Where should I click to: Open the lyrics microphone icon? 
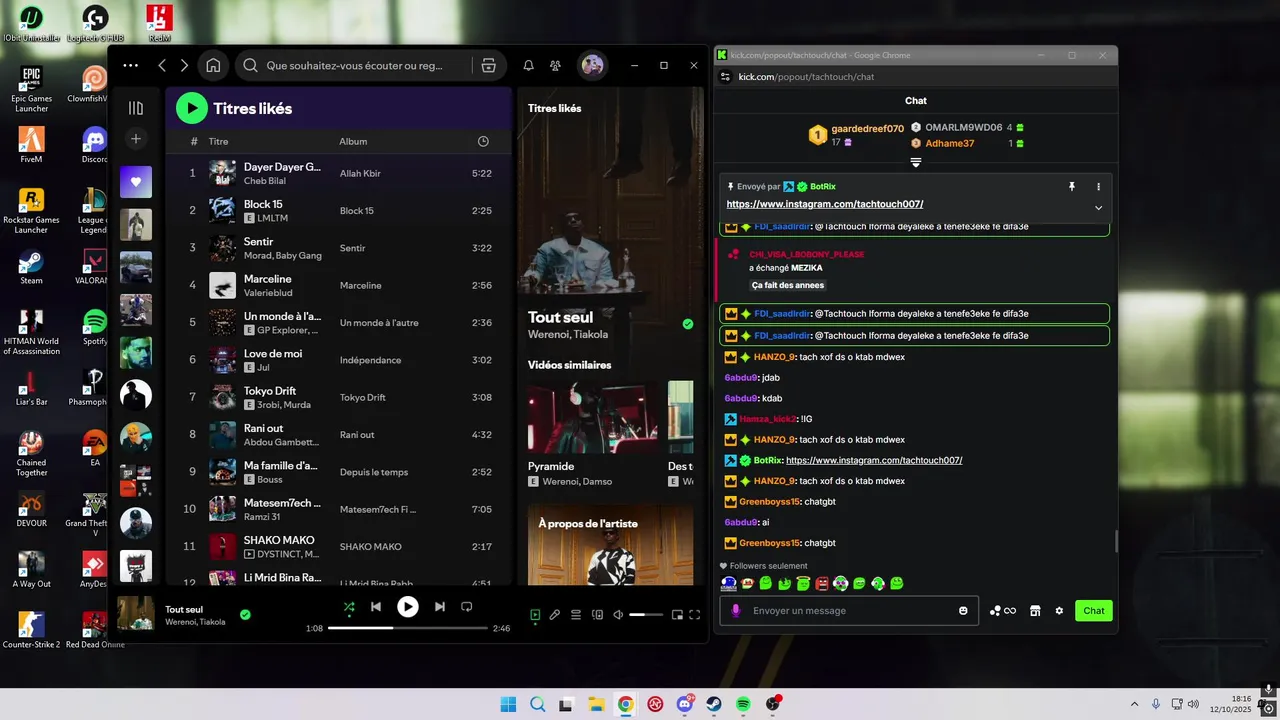pyautogui.click(x=555, y=615)
